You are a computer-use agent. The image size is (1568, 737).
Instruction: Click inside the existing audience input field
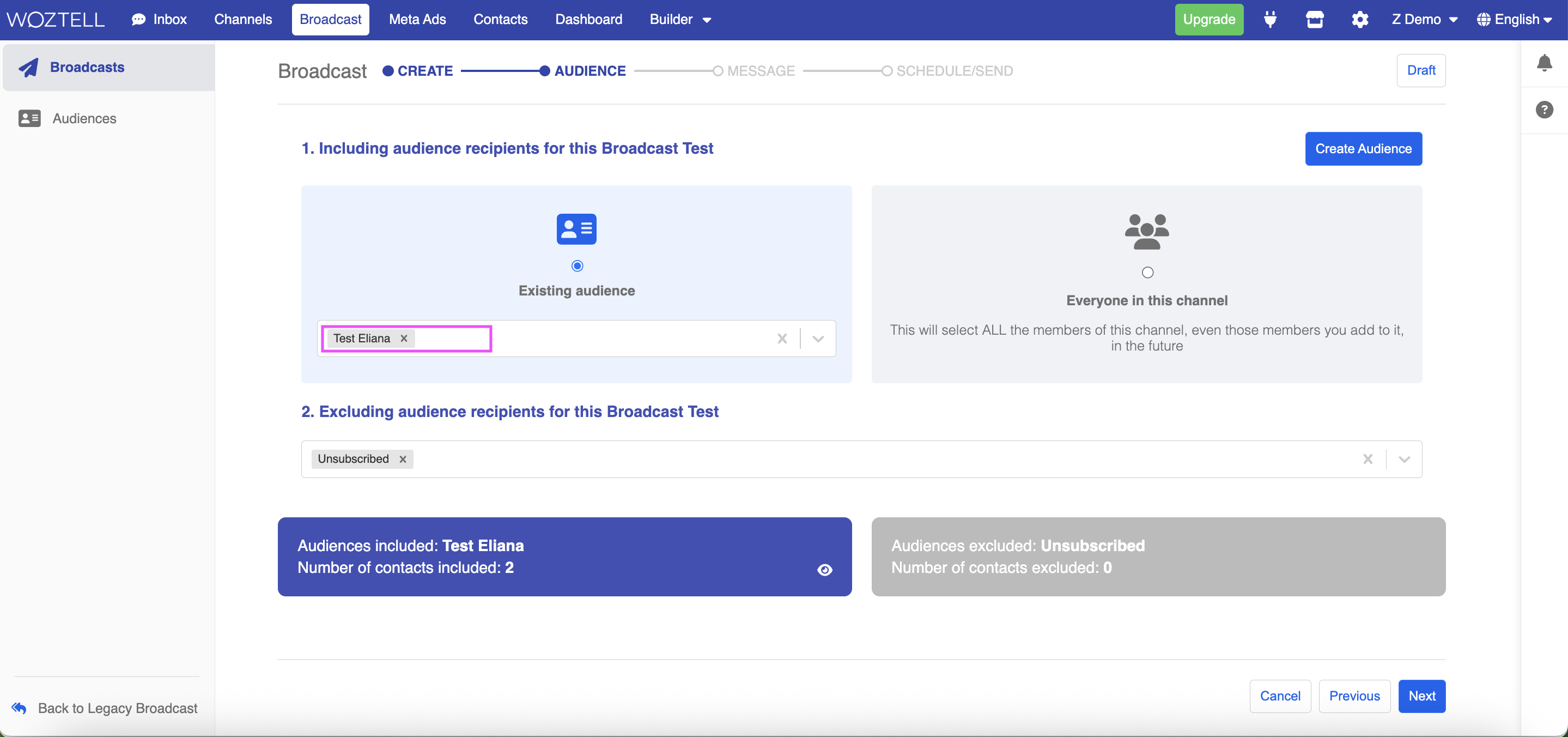pyautogui.click(x=576, y=339)
